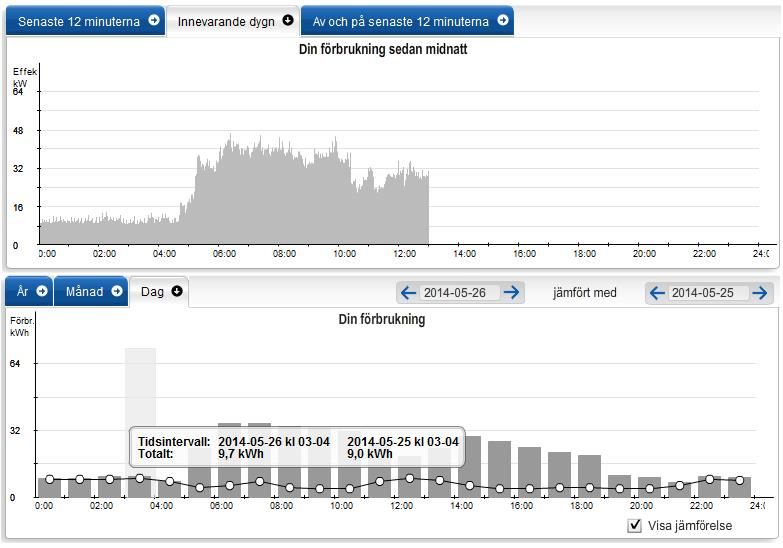
Task: Click the Visa jämförelse label text
Action: point(690,526)
